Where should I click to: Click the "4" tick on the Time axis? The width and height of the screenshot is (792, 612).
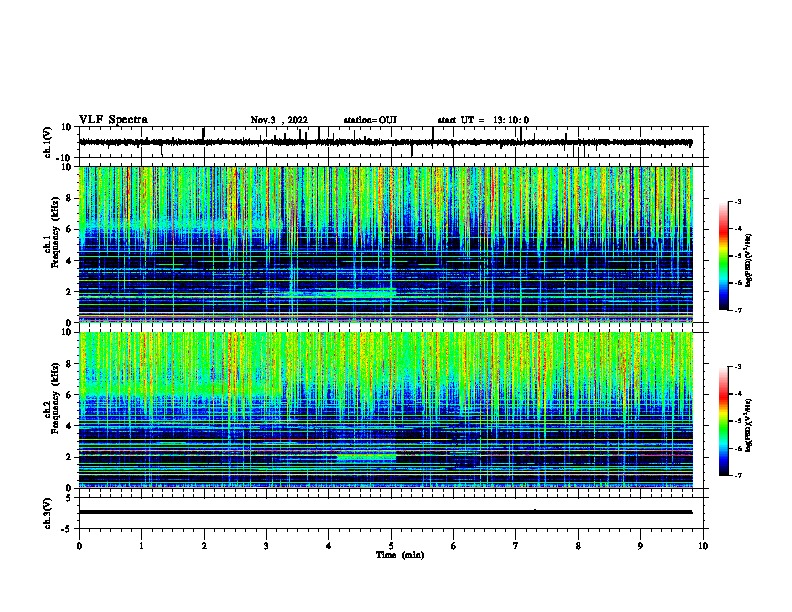[x=329, y=546]
